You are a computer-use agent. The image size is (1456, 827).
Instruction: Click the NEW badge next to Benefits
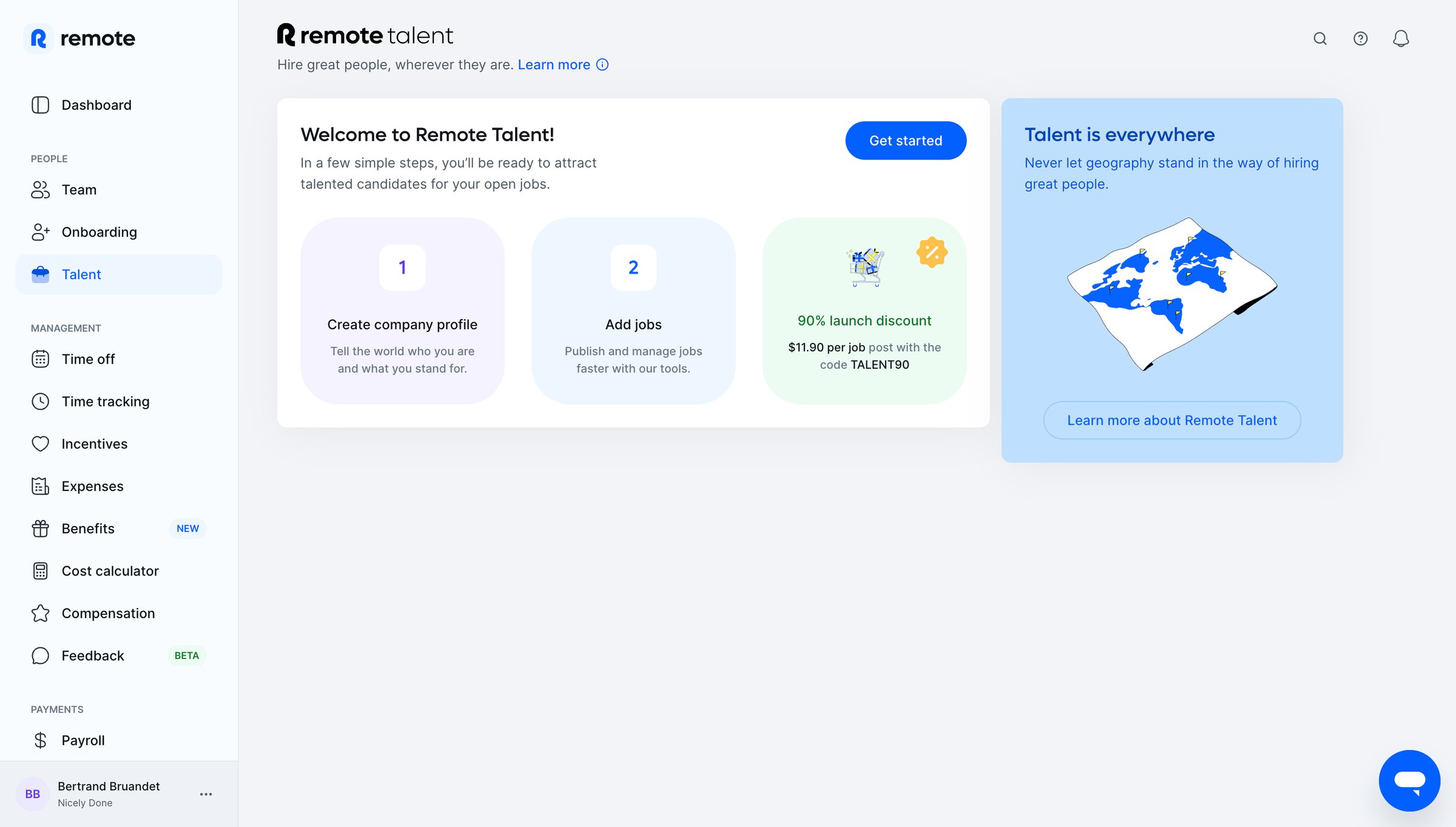click(x=187, y=528)
